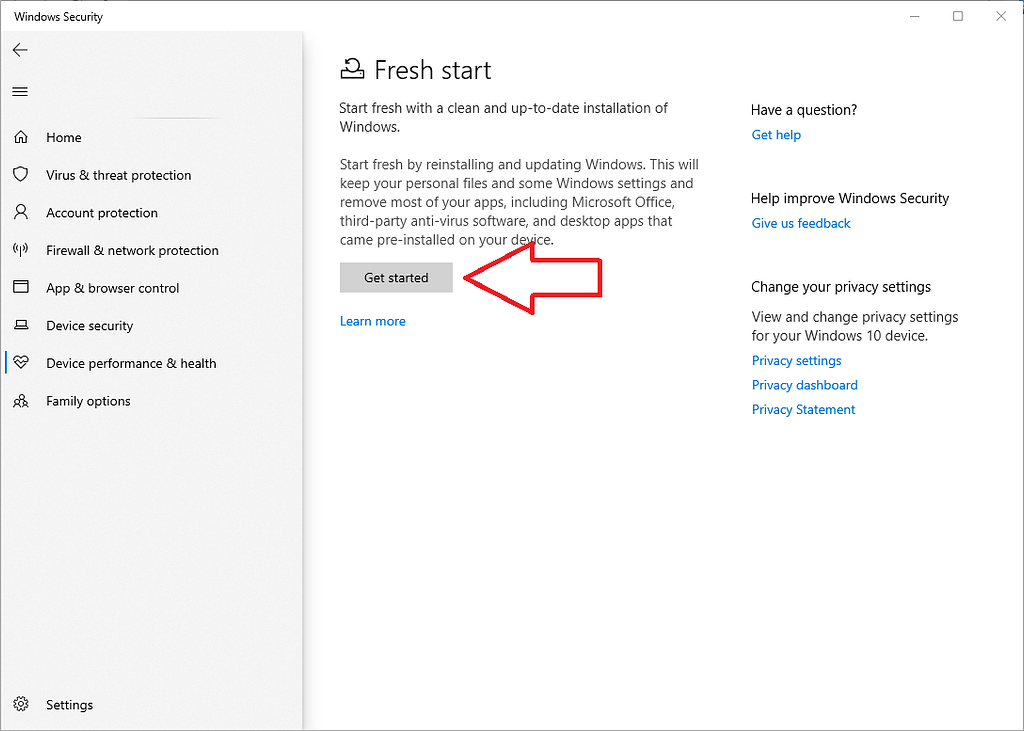Click the Device security laptop icon
The width and height of the screenshot is (1024, 731).
[x=21, y=325]
